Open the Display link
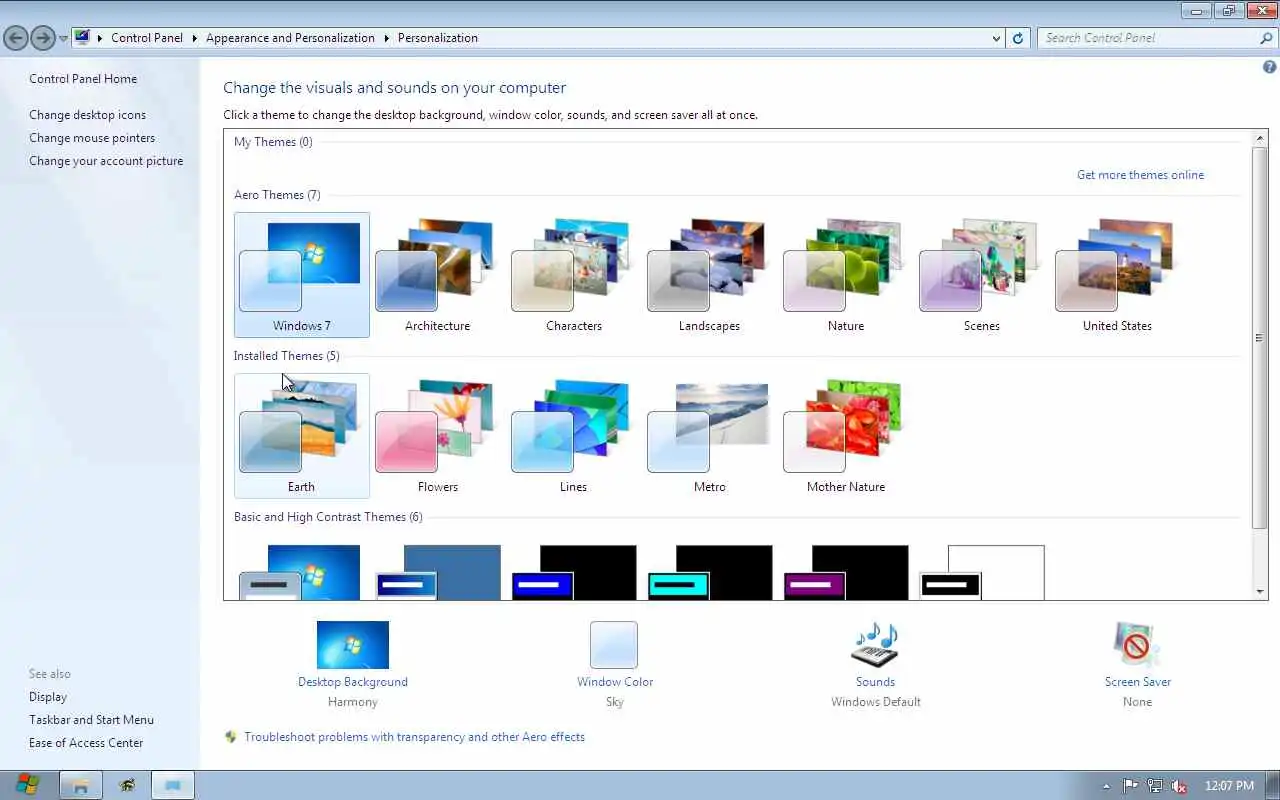Viewport: 1280px width, 800px height. [x=48, y=697]
